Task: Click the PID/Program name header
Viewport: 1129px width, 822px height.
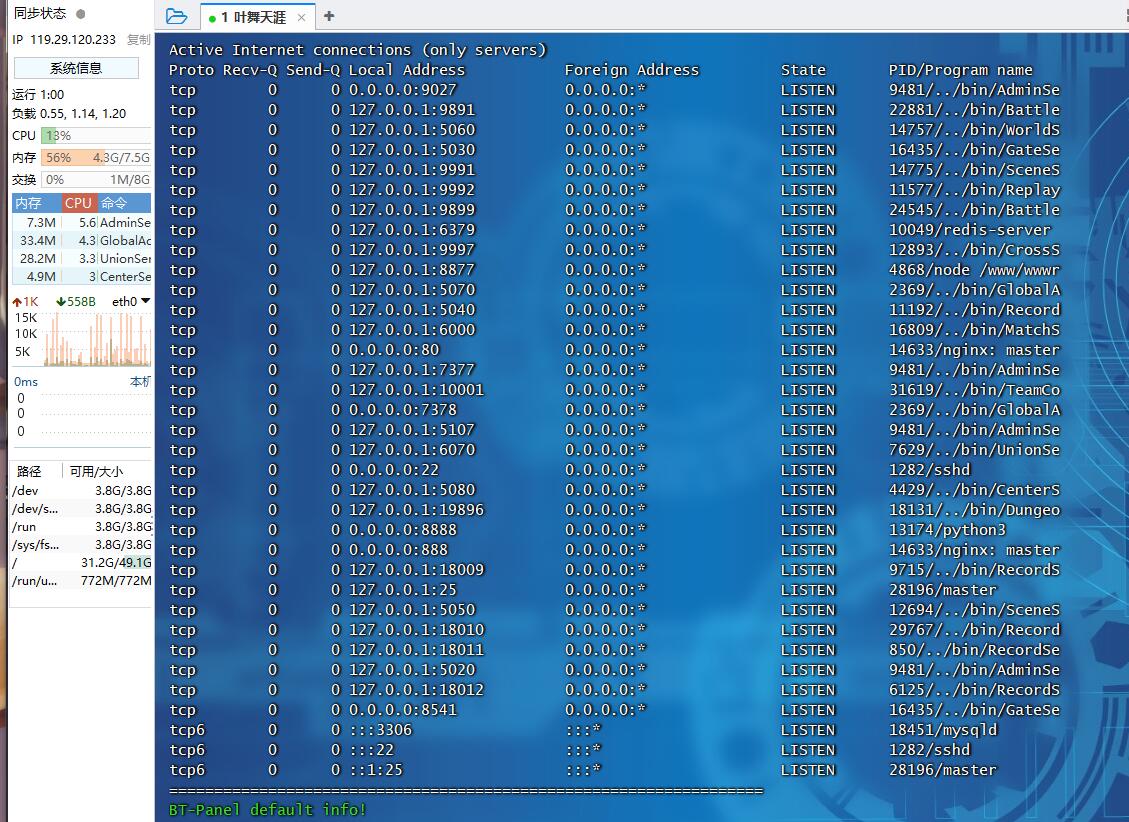Action: (961, 70)
